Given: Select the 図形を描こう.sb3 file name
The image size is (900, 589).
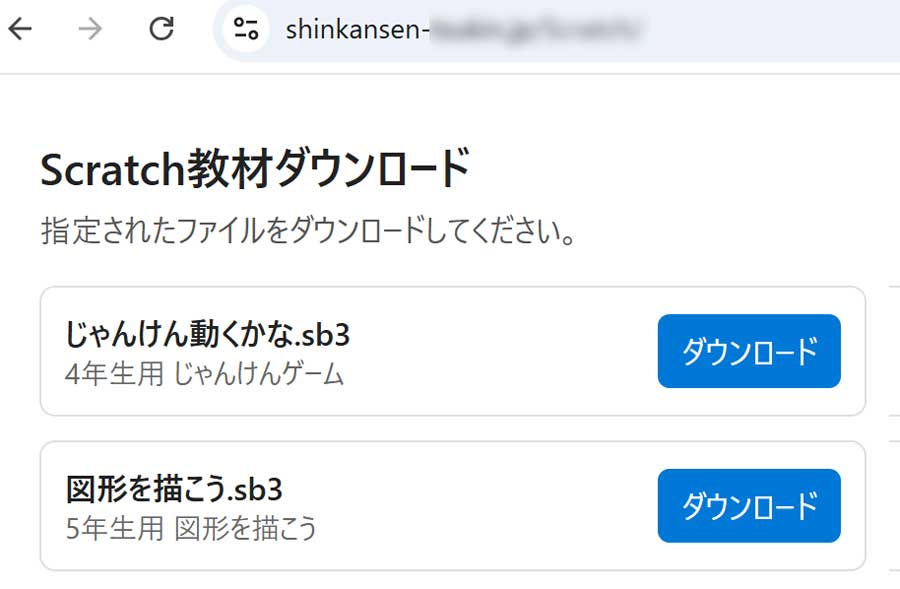Looking at the screenshot, I should 175,489.
